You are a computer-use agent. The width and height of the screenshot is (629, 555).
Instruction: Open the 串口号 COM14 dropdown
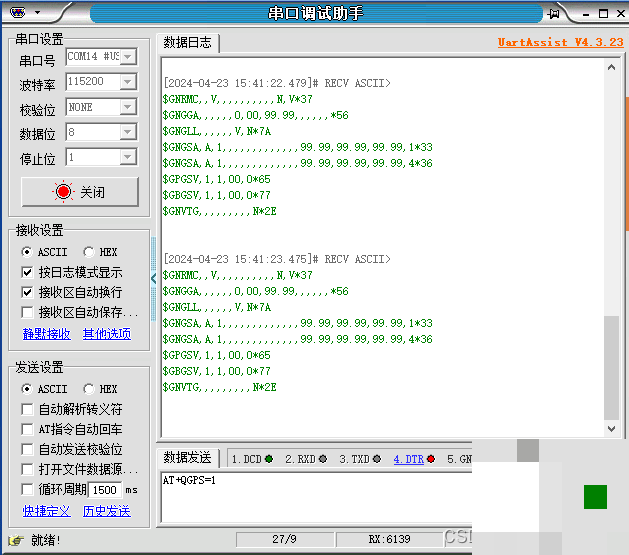[x=128, y=57]
